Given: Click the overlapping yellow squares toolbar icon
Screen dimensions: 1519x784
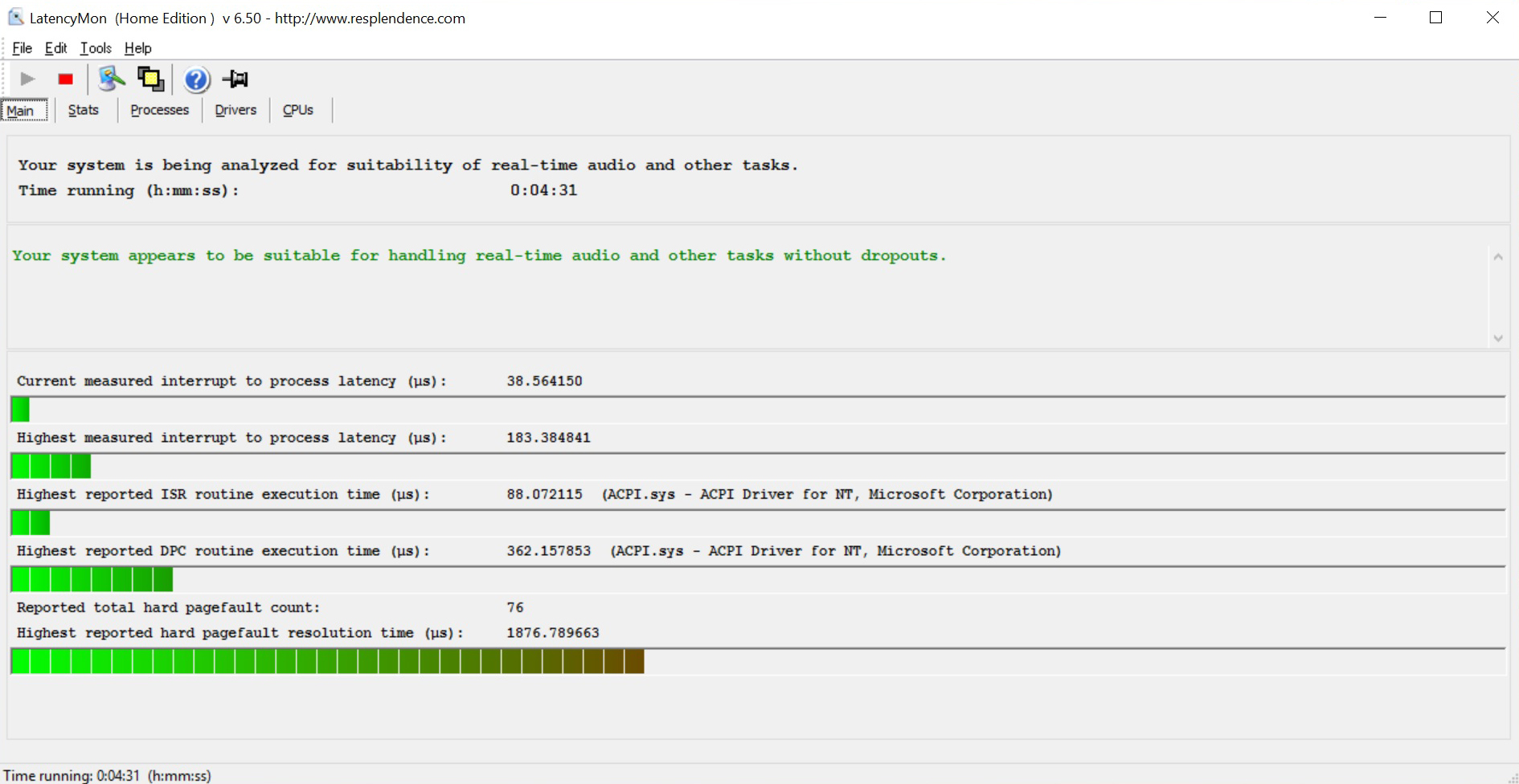Looking at the screenshot, I should coord(150,79).
